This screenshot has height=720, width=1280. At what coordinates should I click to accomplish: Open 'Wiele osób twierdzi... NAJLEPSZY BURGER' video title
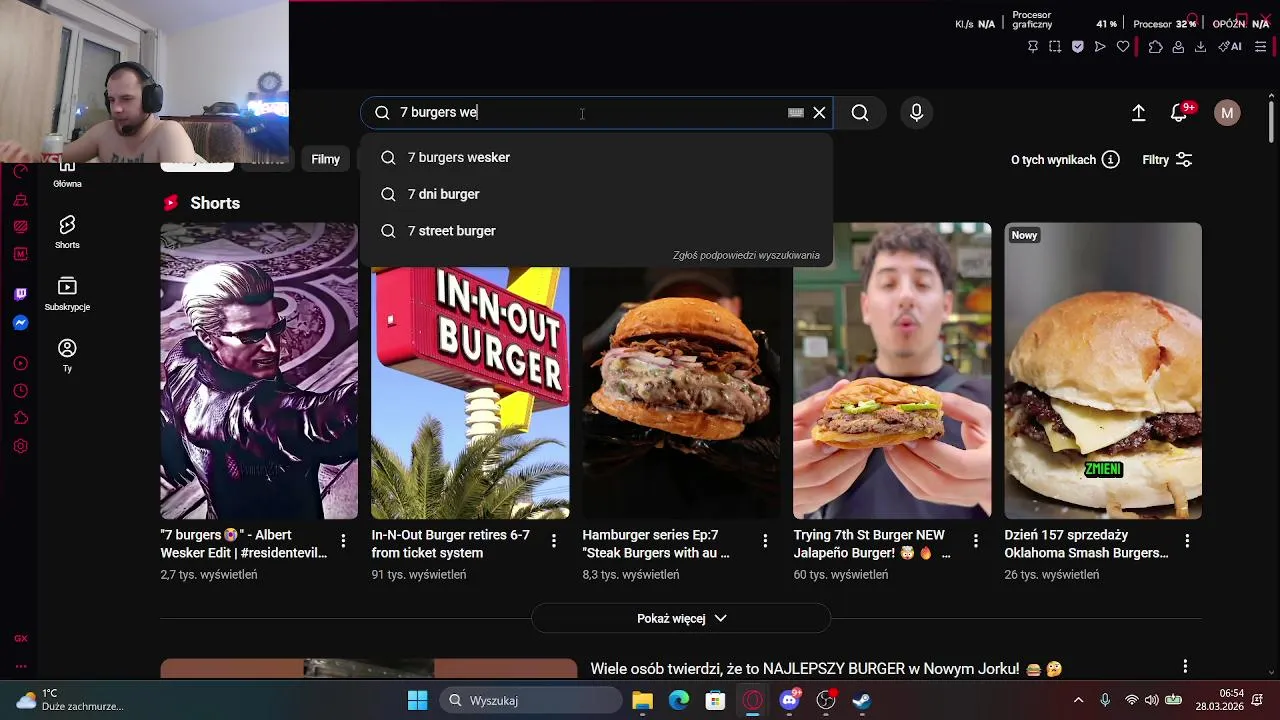tap(826, 669)
